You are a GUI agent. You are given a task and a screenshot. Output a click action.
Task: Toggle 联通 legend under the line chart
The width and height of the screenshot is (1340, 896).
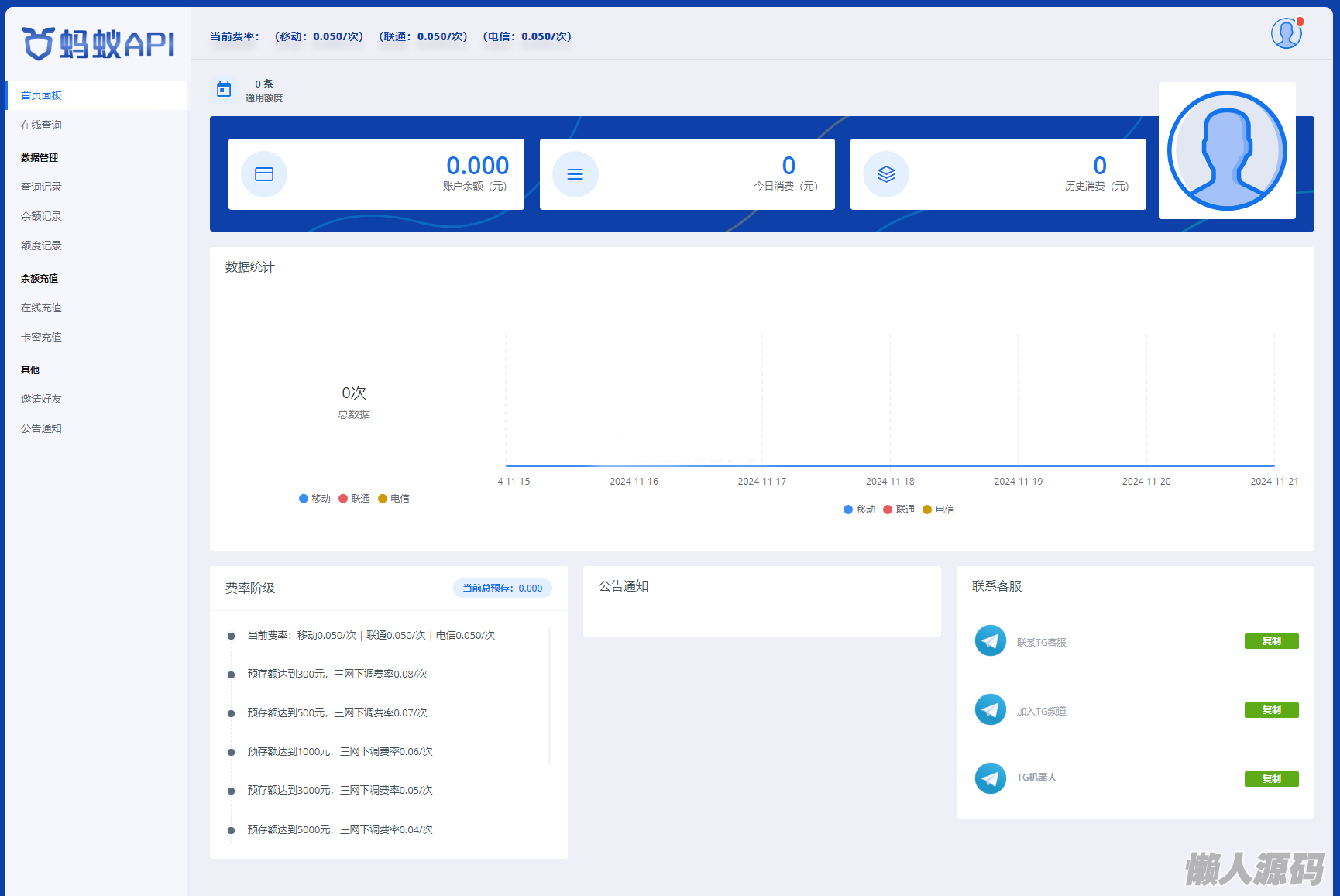(899, 510)
